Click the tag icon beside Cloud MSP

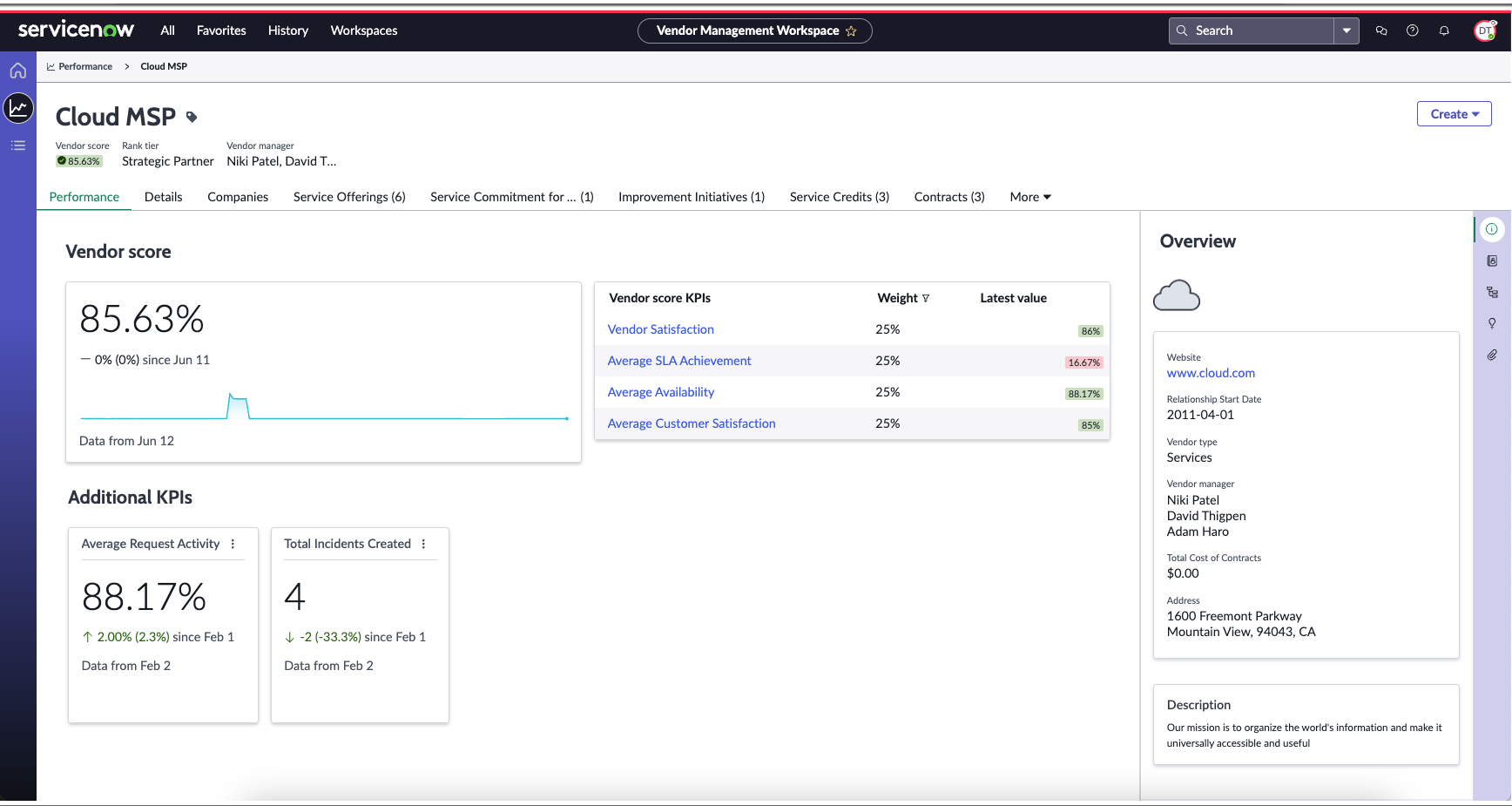[x=192, y=117]
